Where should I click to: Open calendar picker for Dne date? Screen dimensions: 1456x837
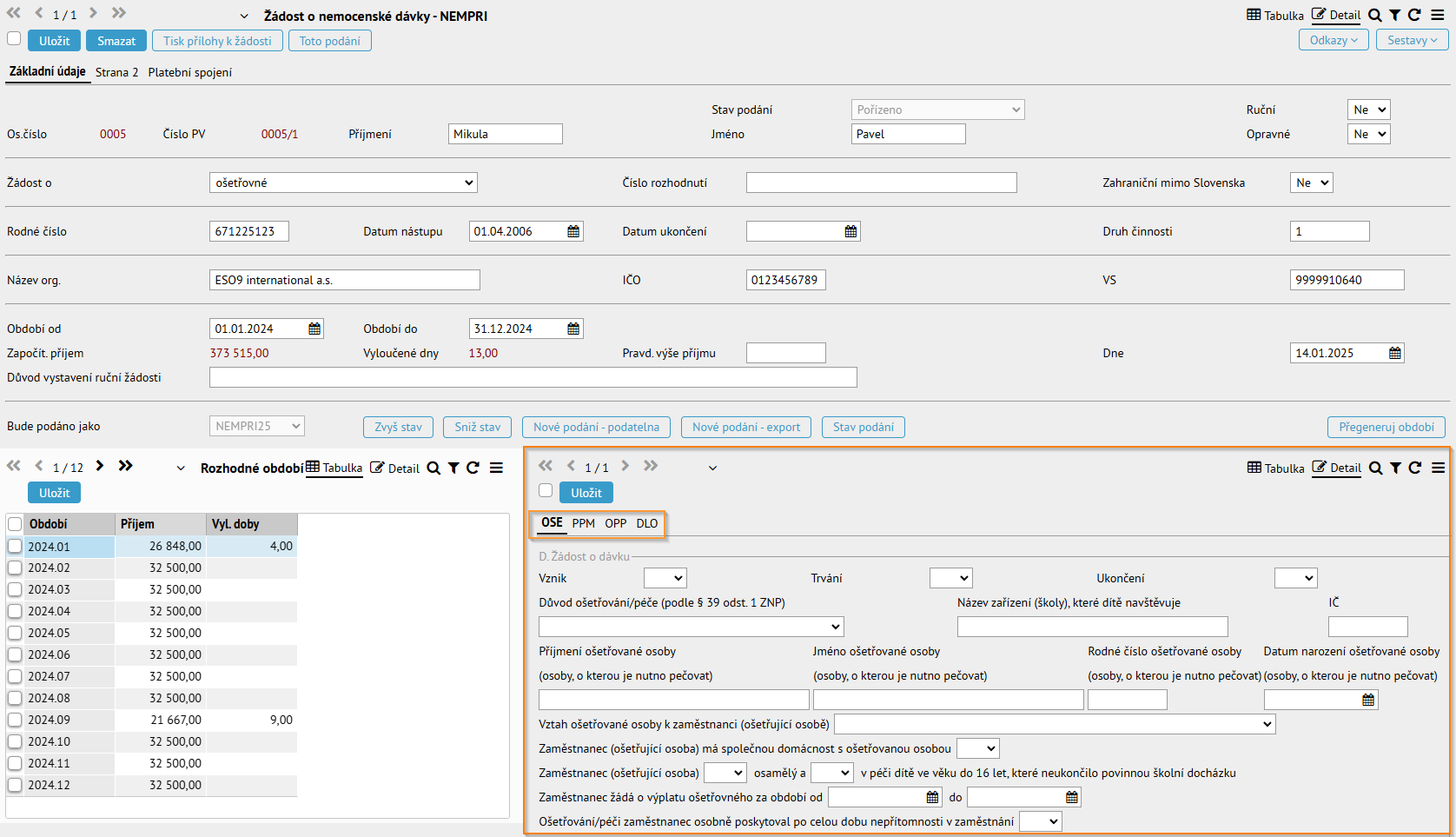pos(1395,353)
